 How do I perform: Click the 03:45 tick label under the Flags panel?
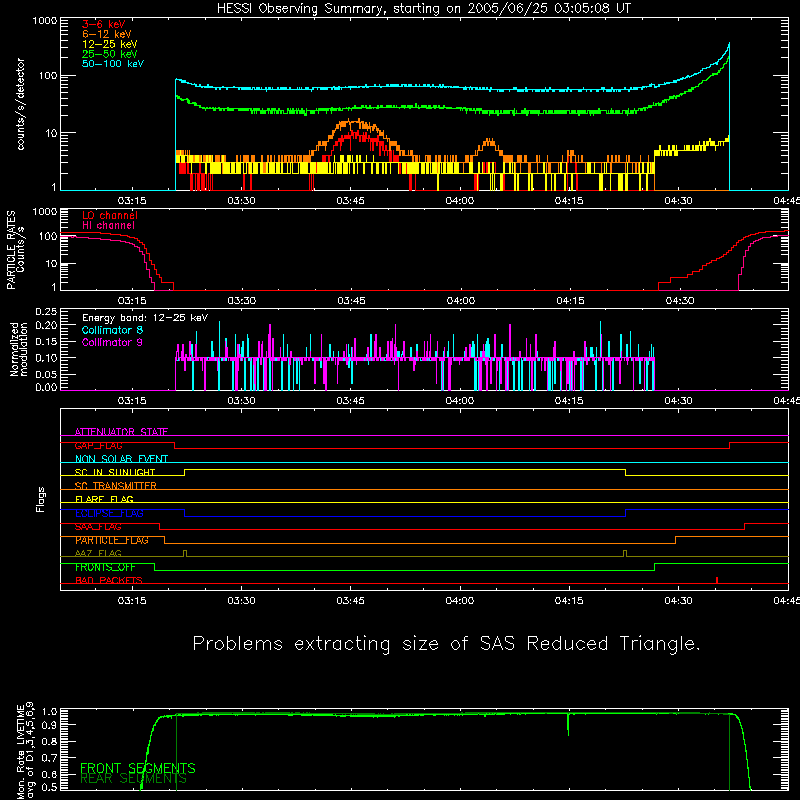click(351, 601)
